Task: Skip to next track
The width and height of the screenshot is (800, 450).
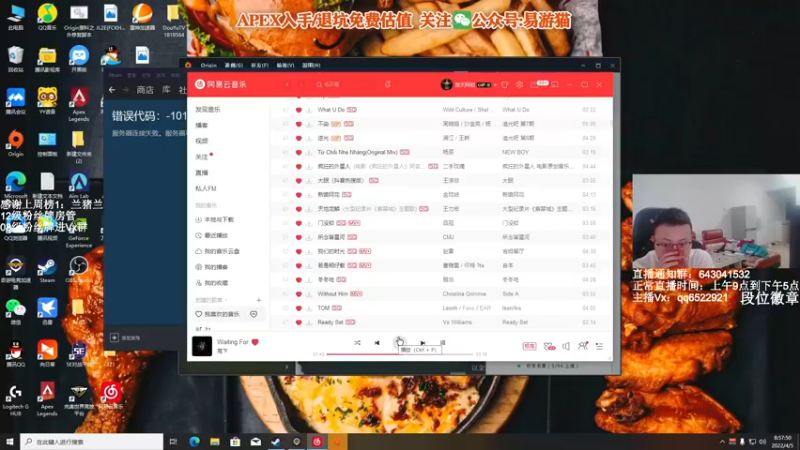Action: pyautogui.click(x=422, y=343)
